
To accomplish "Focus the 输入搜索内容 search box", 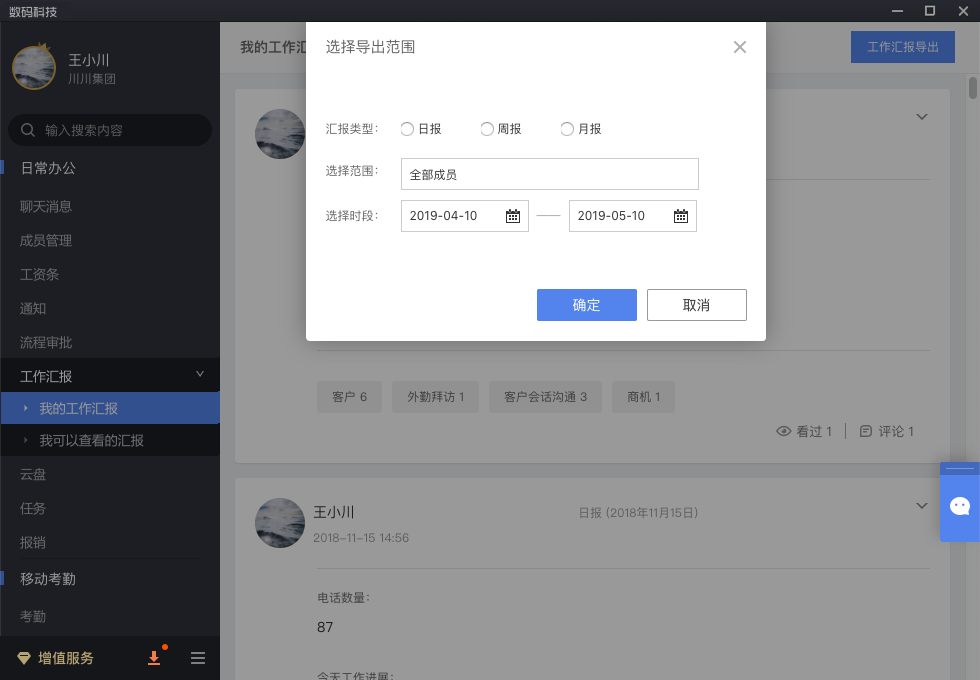I will tap(110, 130).
